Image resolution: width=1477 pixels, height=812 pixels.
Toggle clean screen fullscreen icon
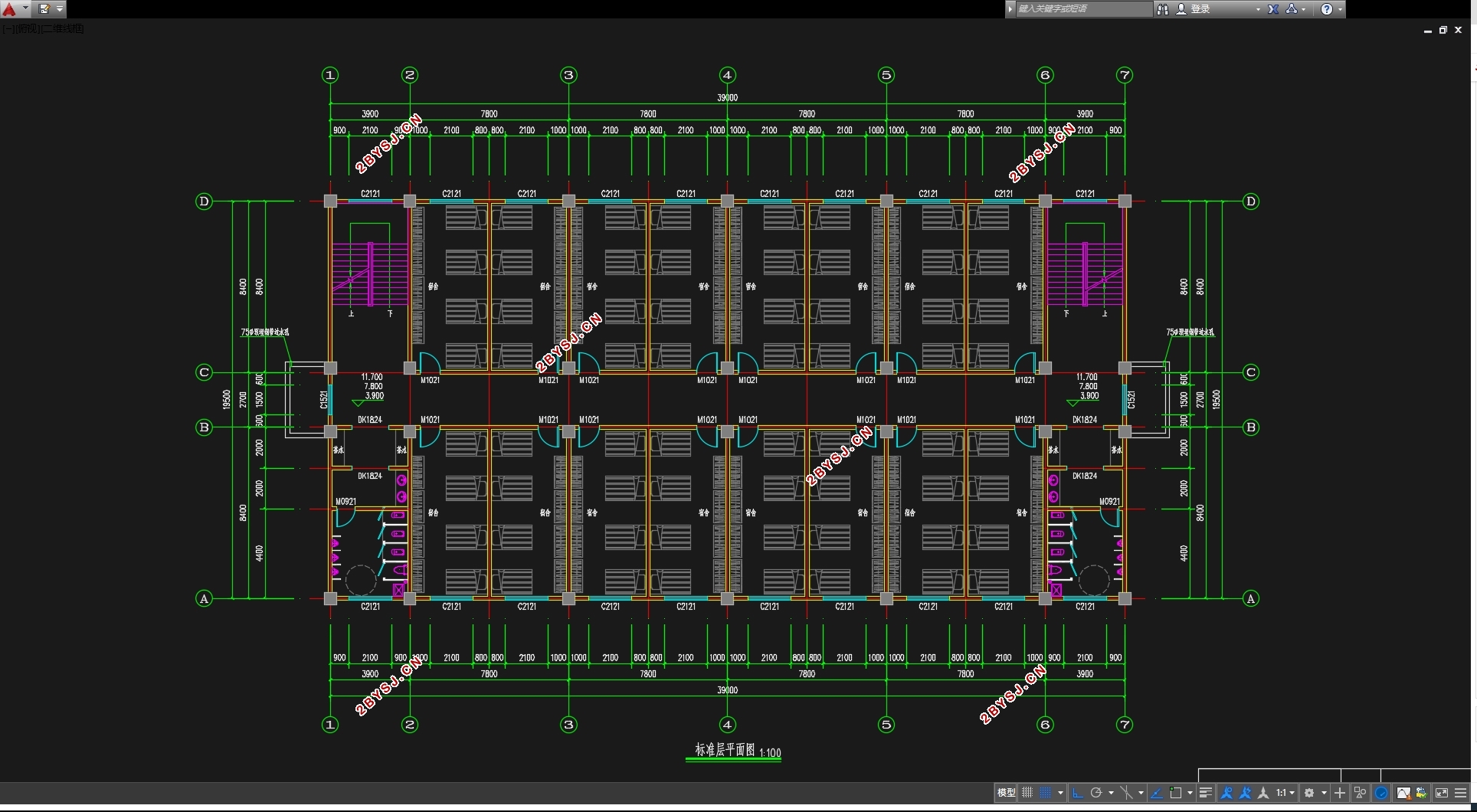[x=1442, y=793]
